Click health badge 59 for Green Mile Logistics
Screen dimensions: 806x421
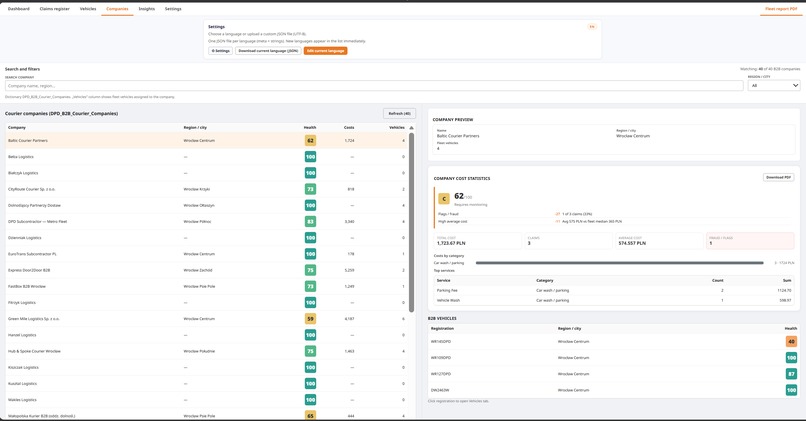tap(310, 319)
